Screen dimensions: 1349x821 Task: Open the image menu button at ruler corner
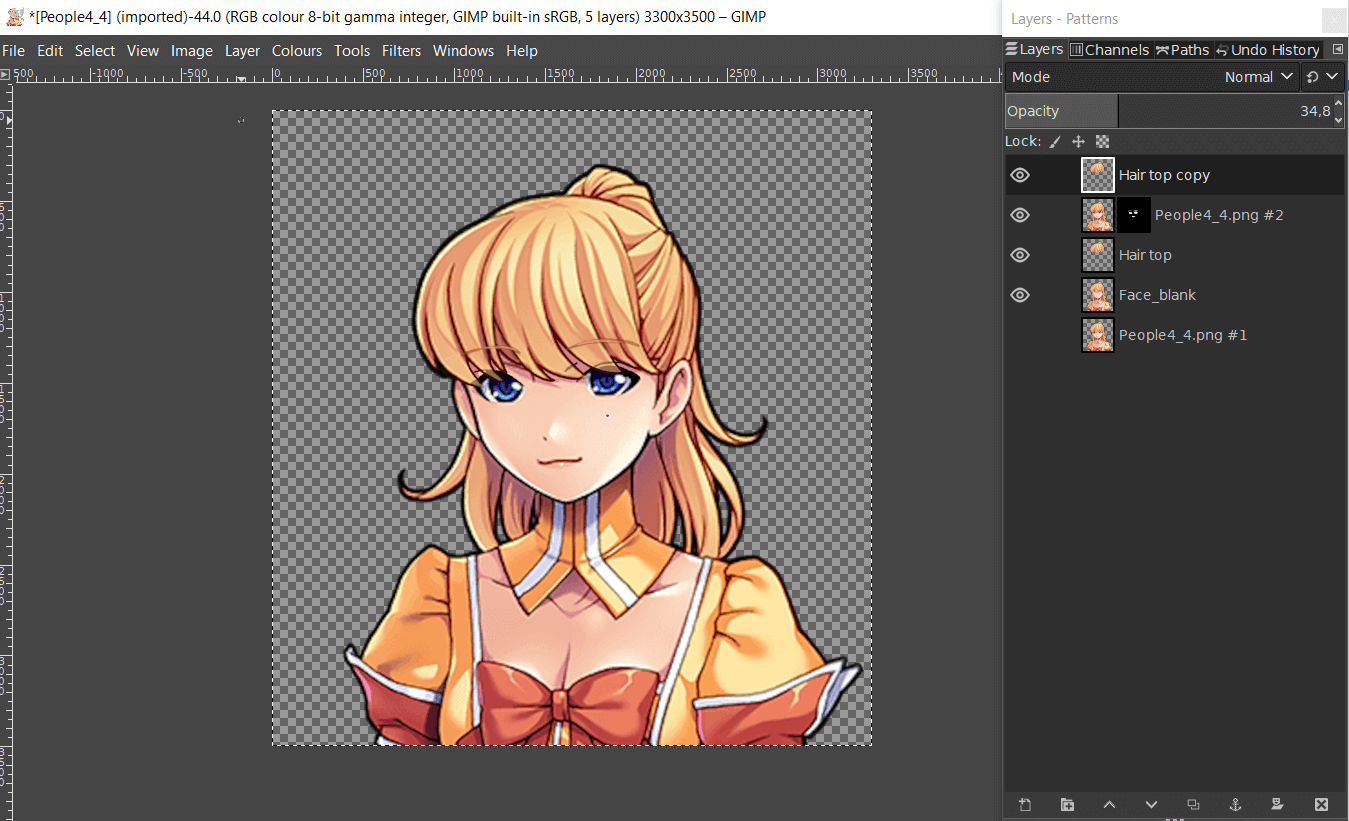pos(6,74)
